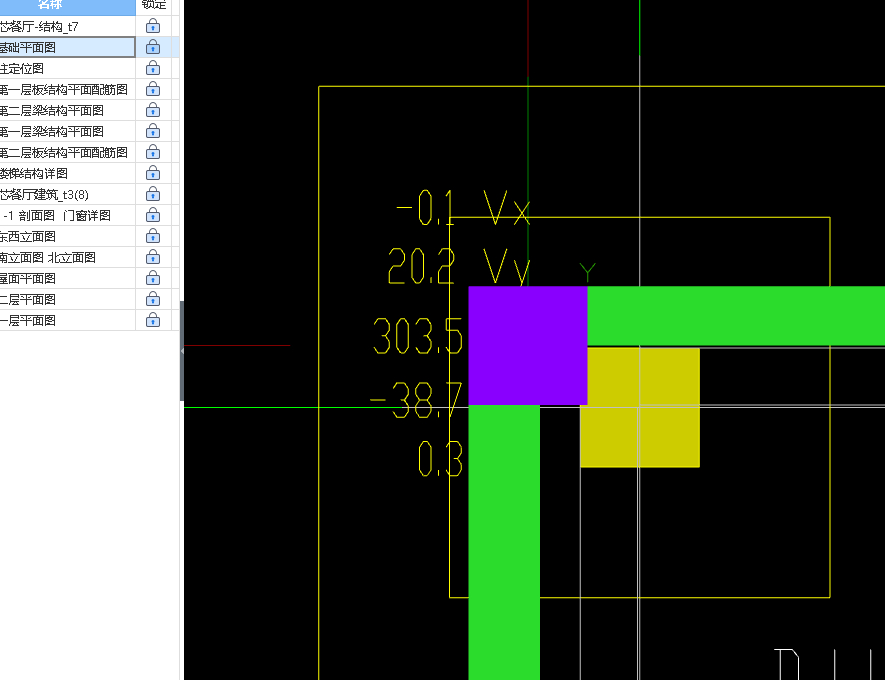Screen dimensions: 885x680
Task: Click the 20.2 Vy annotation text
Action: tap(459, 265)
